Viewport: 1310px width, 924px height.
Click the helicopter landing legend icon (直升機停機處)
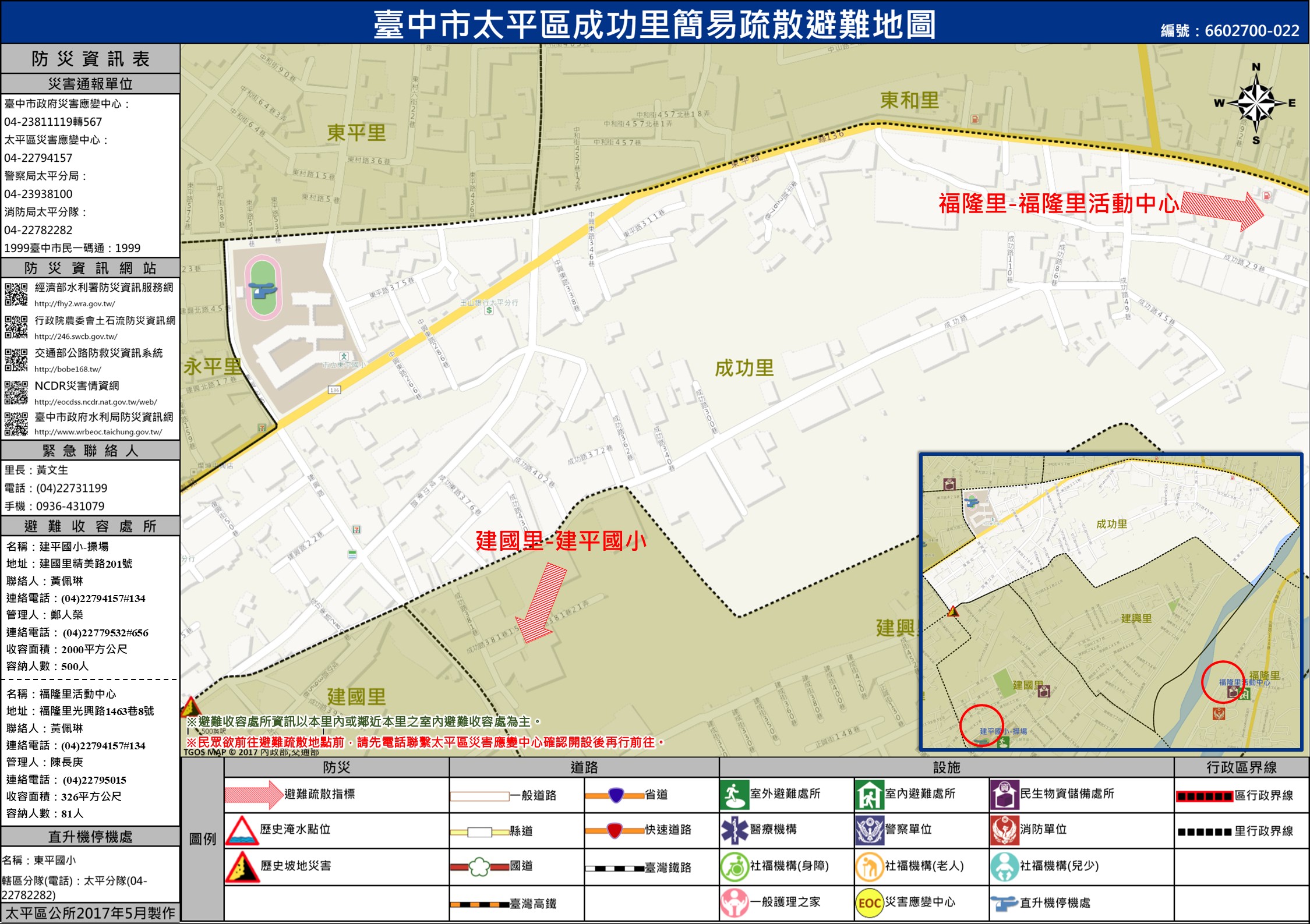click(x=1004, y=904)
